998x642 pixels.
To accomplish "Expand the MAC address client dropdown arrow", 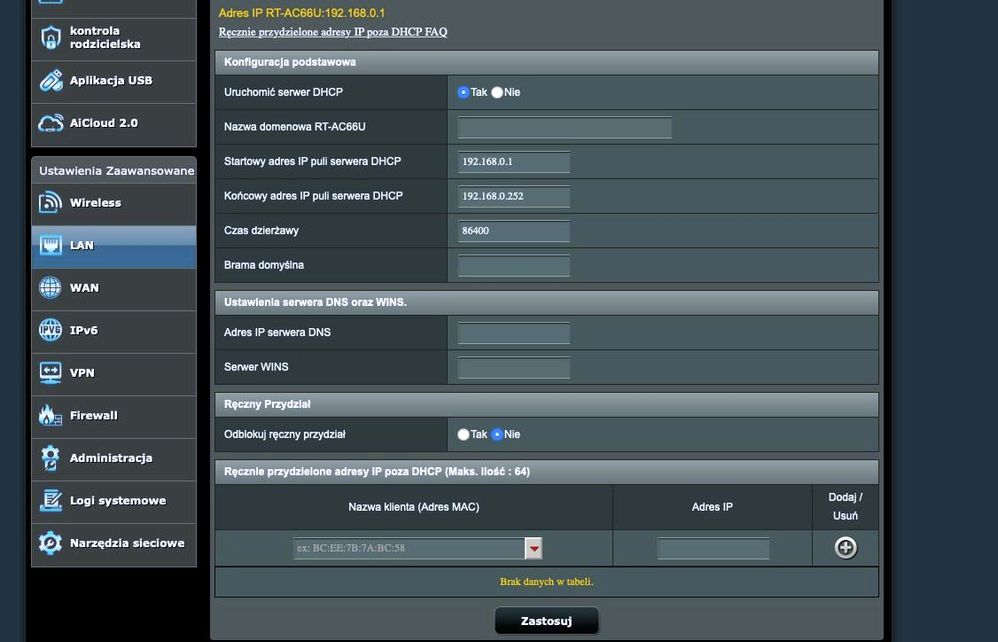I will tap(533, 548).
